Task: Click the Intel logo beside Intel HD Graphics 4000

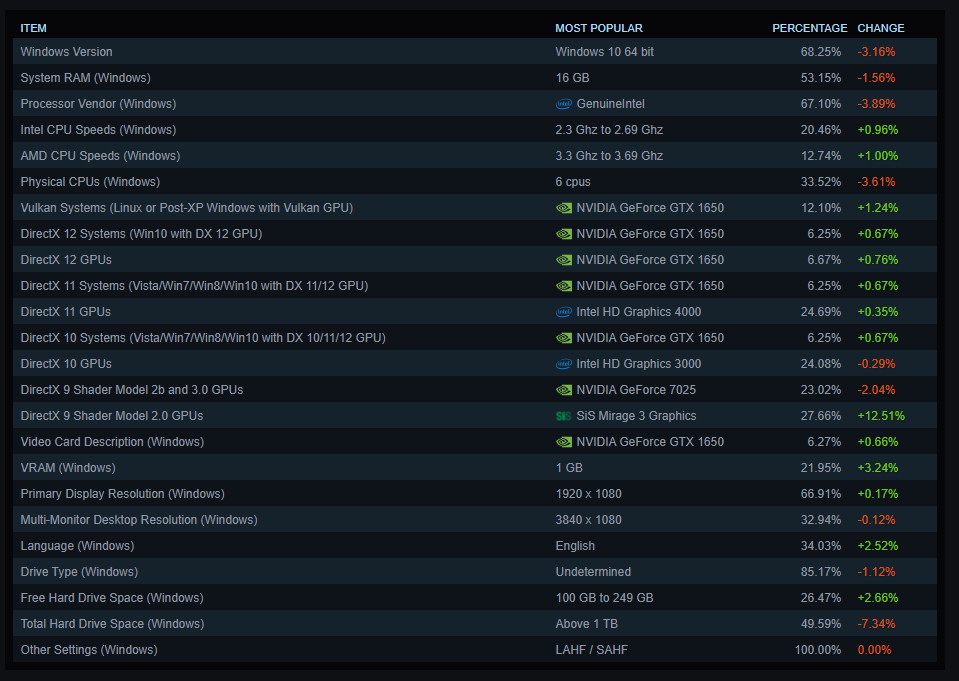Action: click(x=564, y=312)
